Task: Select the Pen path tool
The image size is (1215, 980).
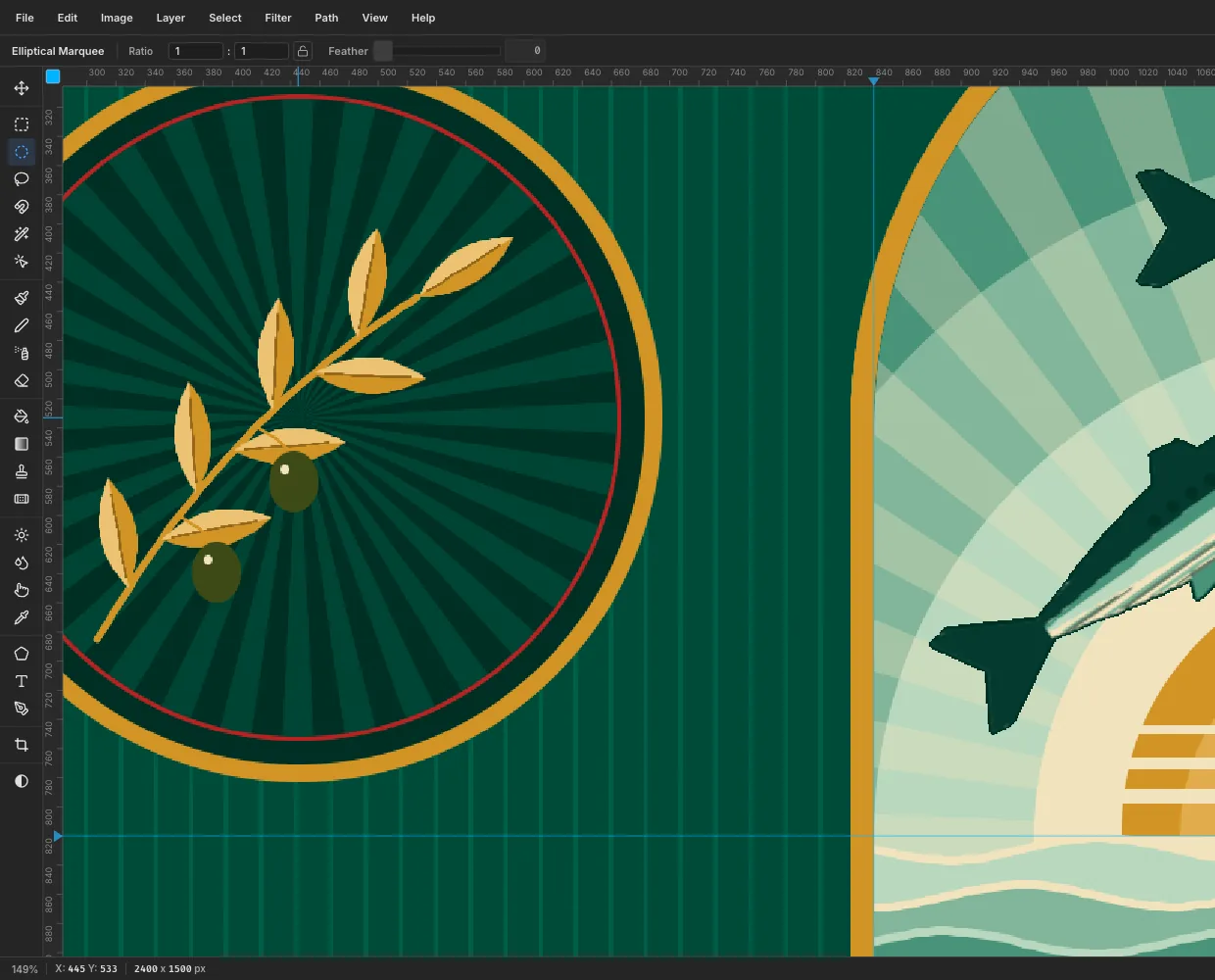Action: click(x=22, y=709)
